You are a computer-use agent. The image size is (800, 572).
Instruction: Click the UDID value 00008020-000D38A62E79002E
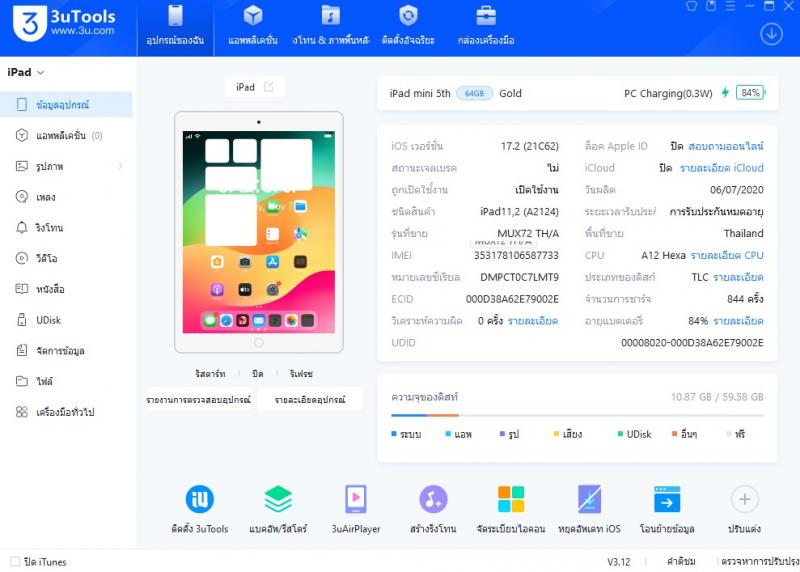[692, 343]
